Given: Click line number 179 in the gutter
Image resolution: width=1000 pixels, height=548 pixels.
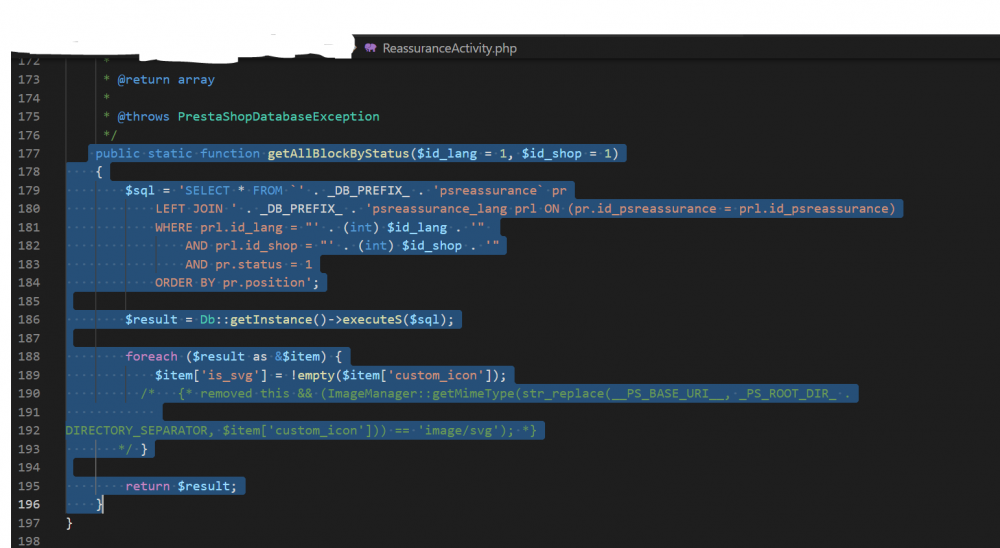Looking at the screenshot, I should click(29, 190).
